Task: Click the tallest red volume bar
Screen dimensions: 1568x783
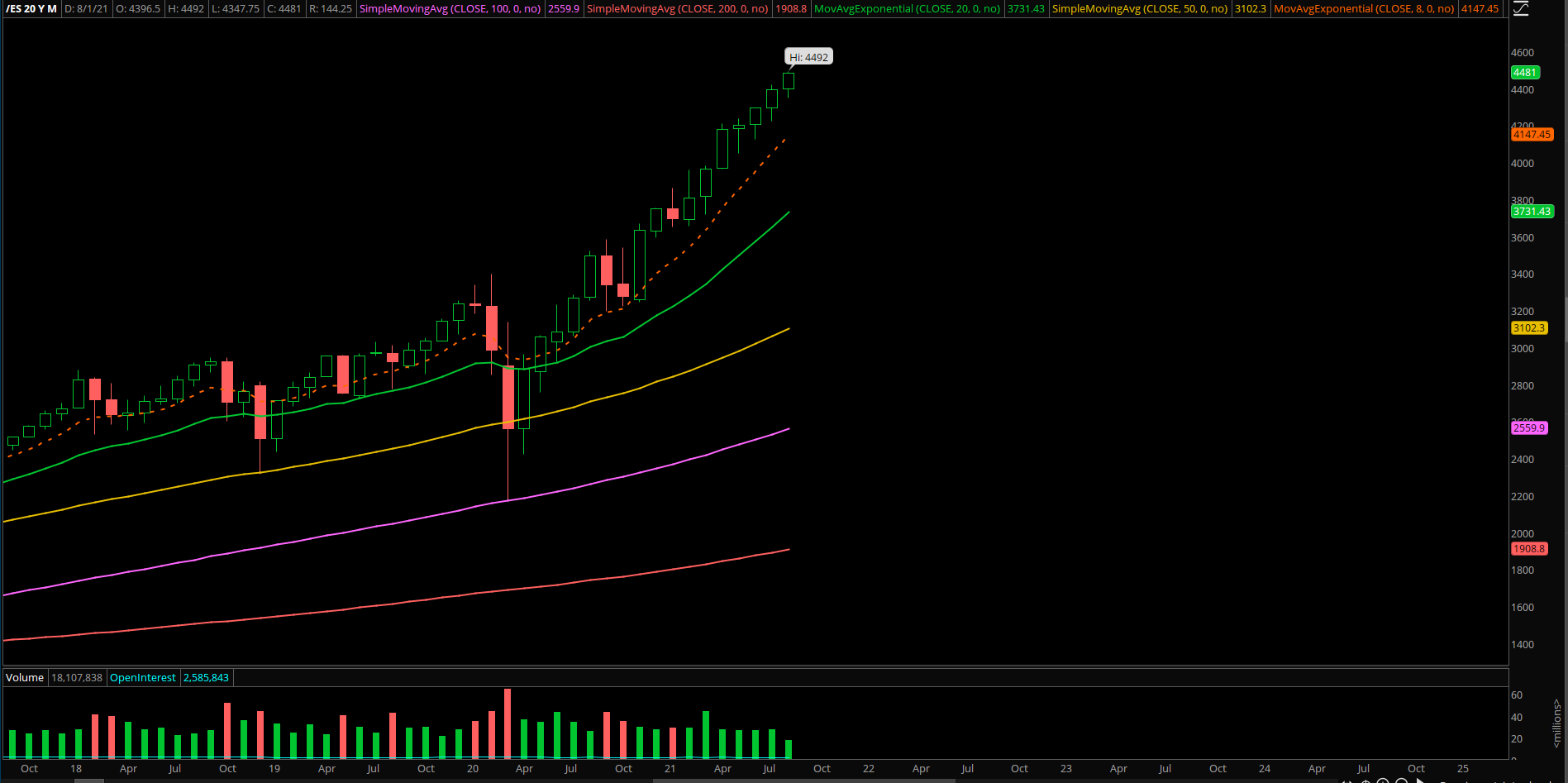Action: coord(508,723)
